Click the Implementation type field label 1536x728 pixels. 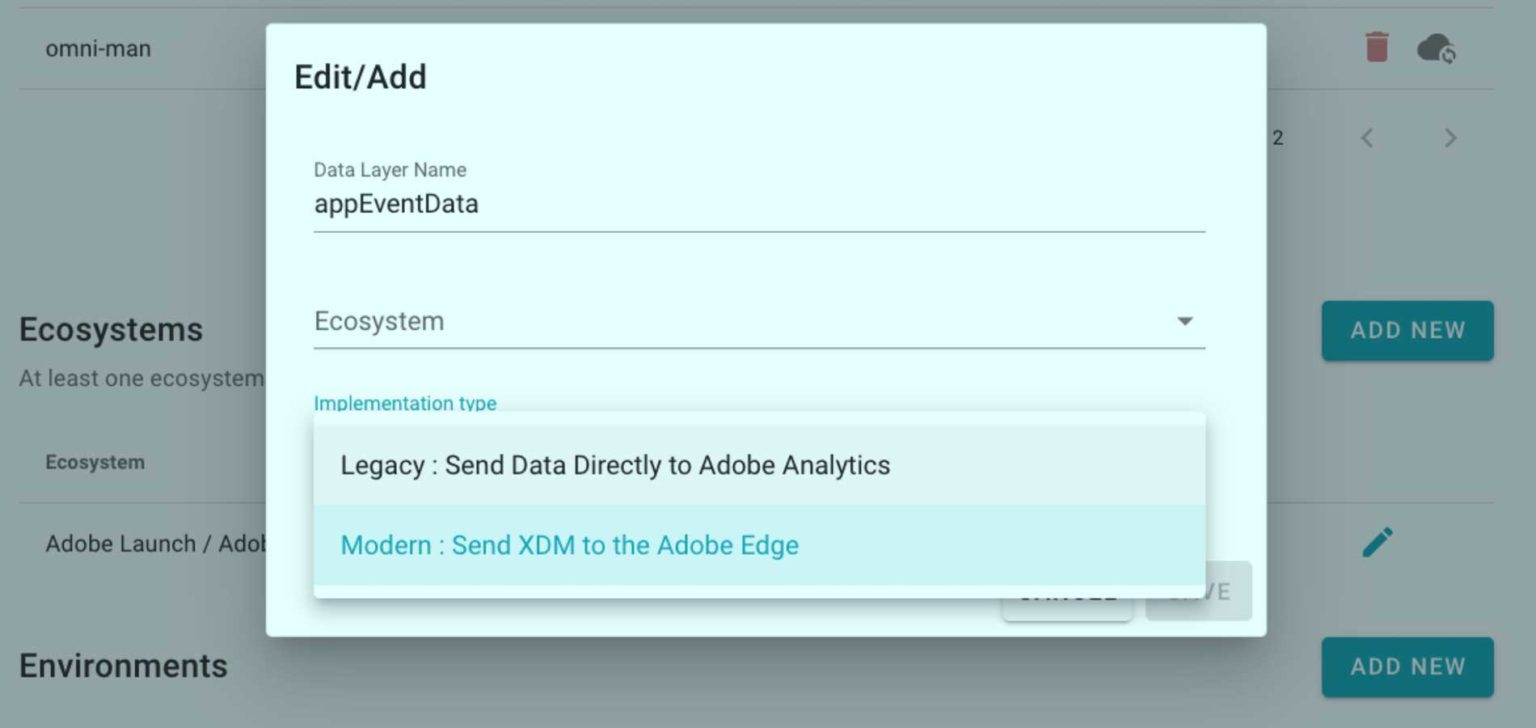[x=405, y=403]
